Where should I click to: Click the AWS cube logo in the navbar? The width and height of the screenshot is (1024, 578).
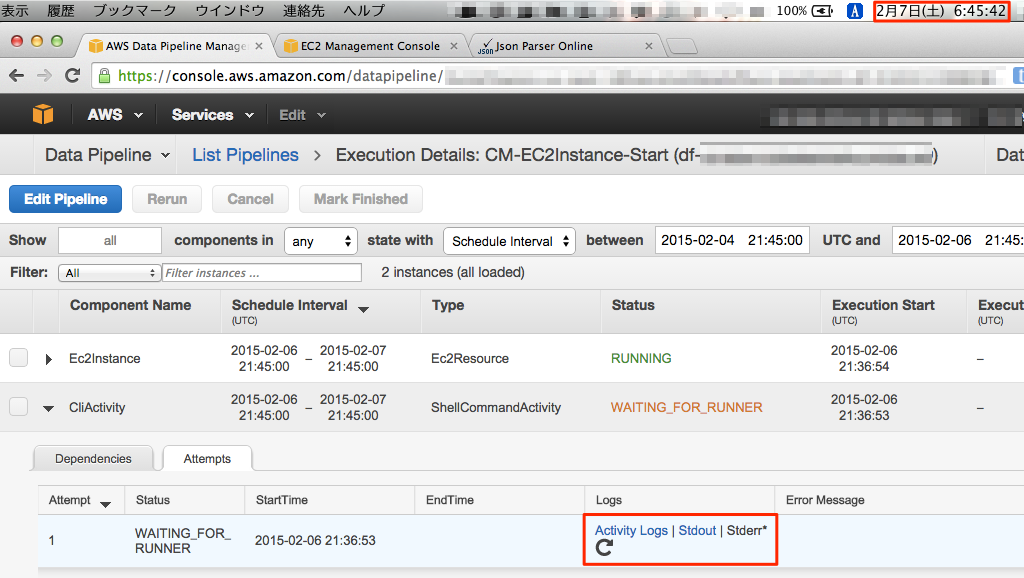42,114
